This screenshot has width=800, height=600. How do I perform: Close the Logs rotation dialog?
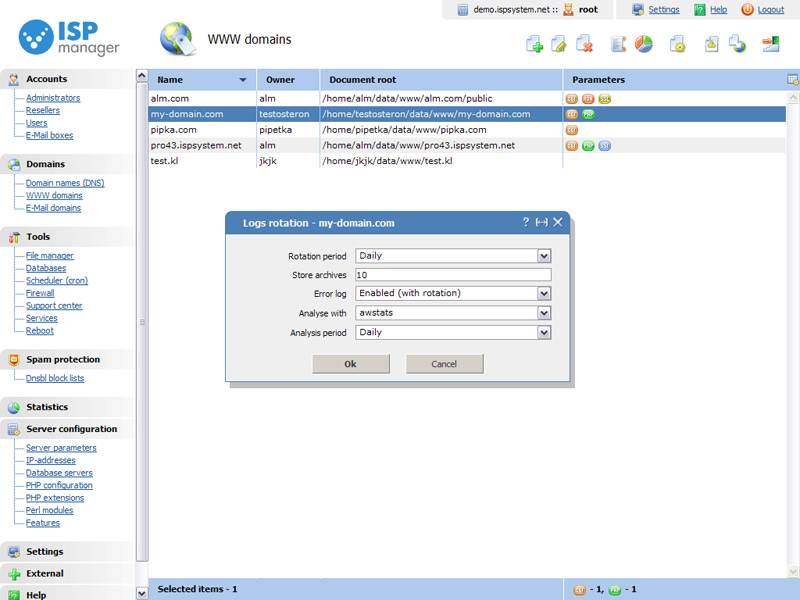(558, 222)
